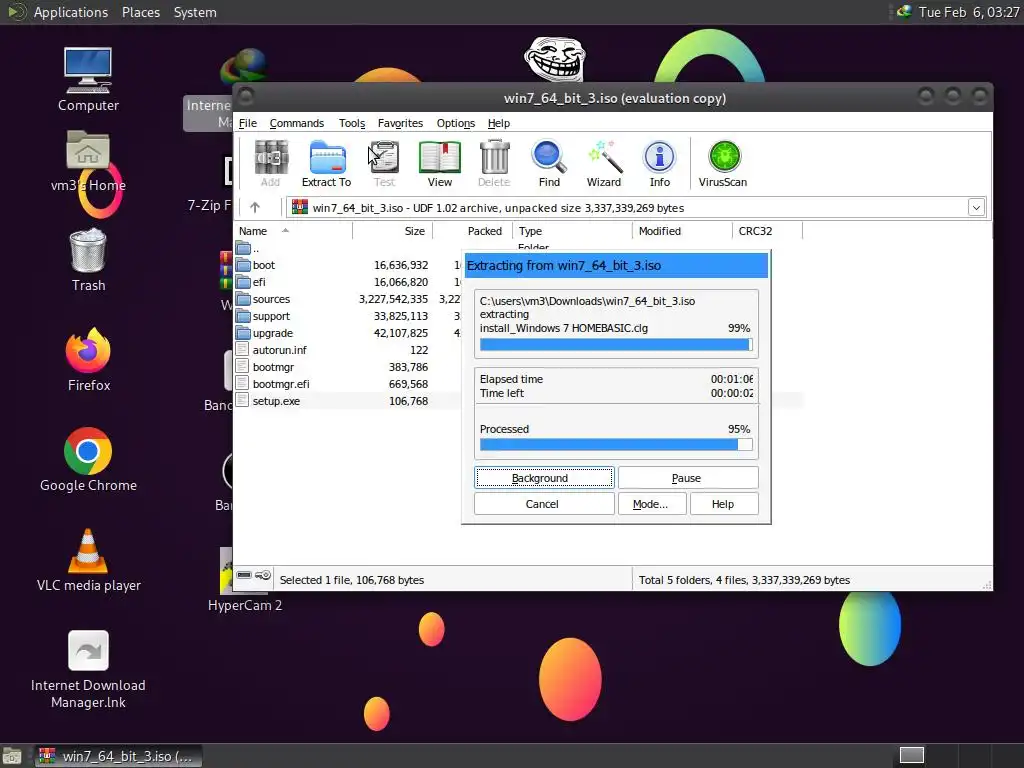Open the View tool icon
Viewport: 1024px width, 768px height.
[440, 163]
